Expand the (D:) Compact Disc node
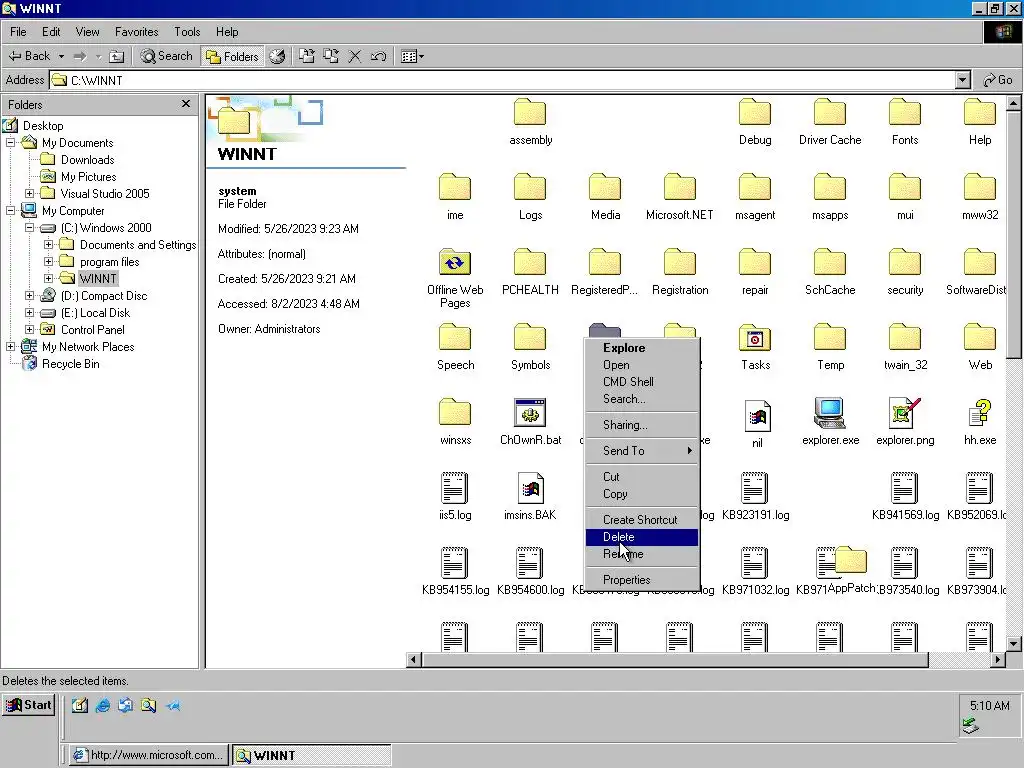 [29, 295]
